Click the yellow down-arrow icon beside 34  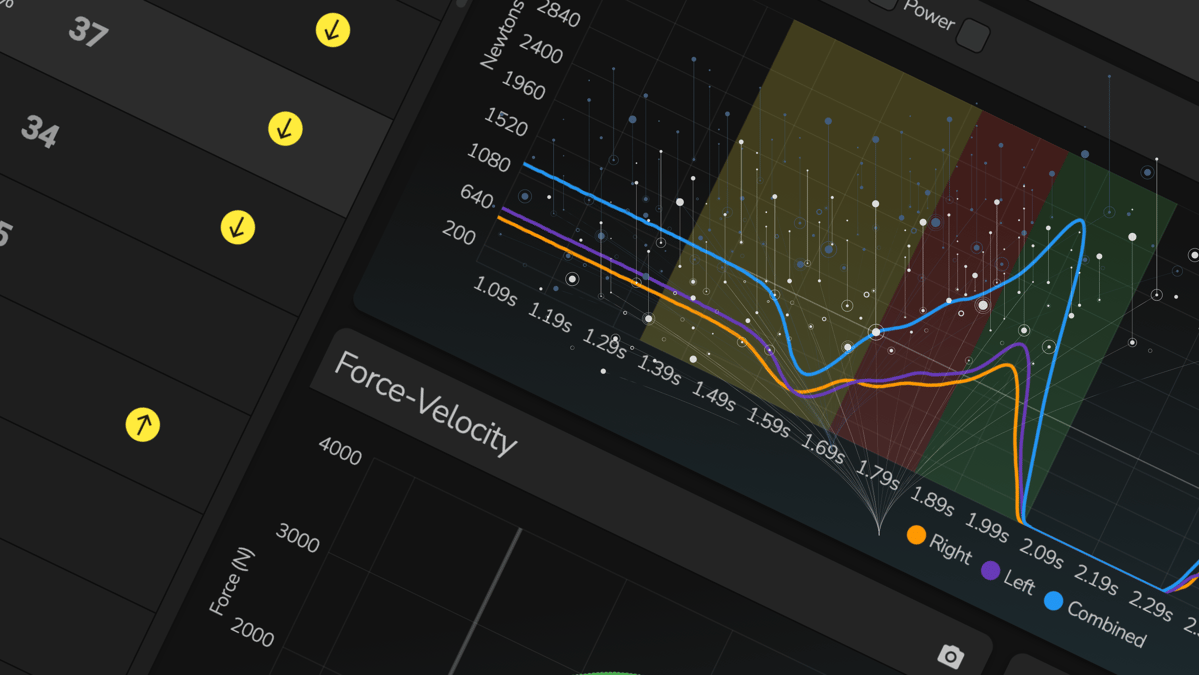click(x=285, y=128)
